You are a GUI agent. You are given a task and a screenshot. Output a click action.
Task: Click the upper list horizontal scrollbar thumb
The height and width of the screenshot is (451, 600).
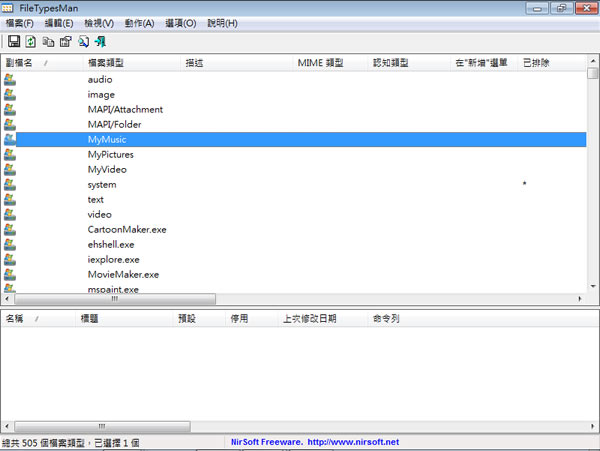[x=115, y=299]
